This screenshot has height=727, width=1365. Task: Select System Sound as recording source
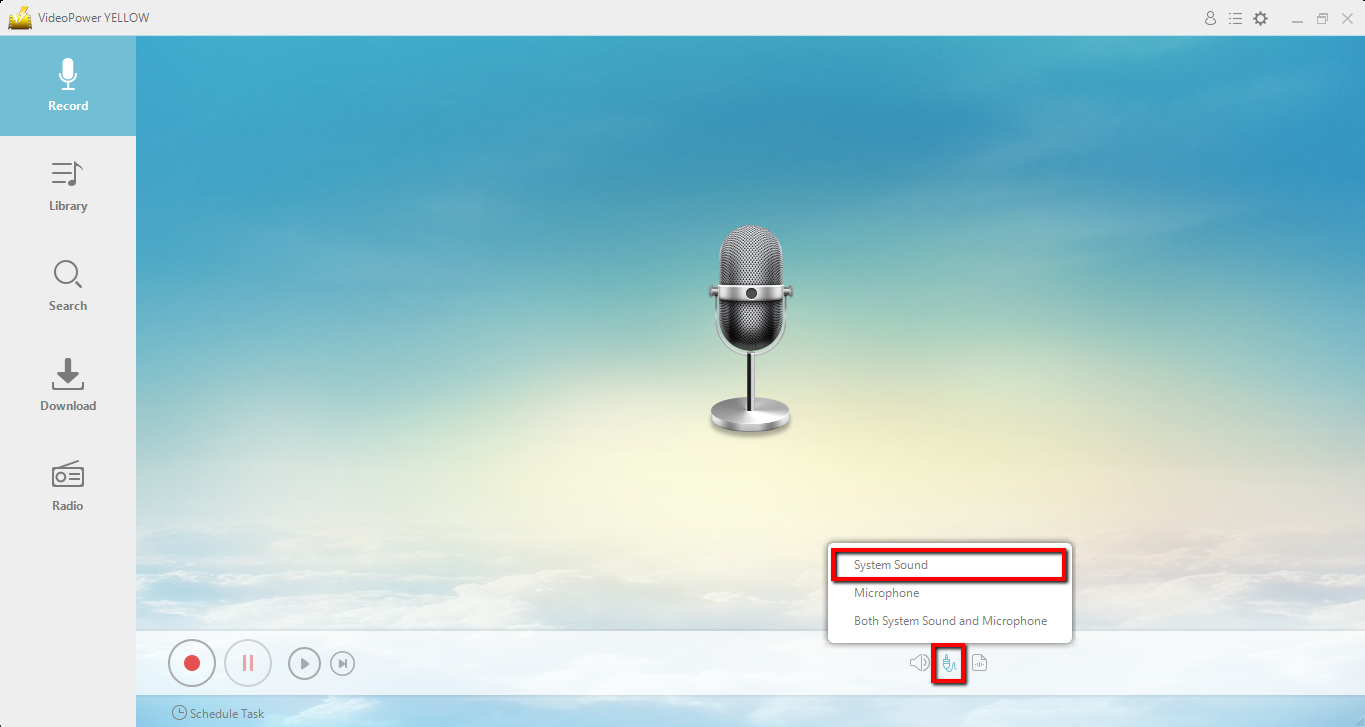(x=948, y=564)
